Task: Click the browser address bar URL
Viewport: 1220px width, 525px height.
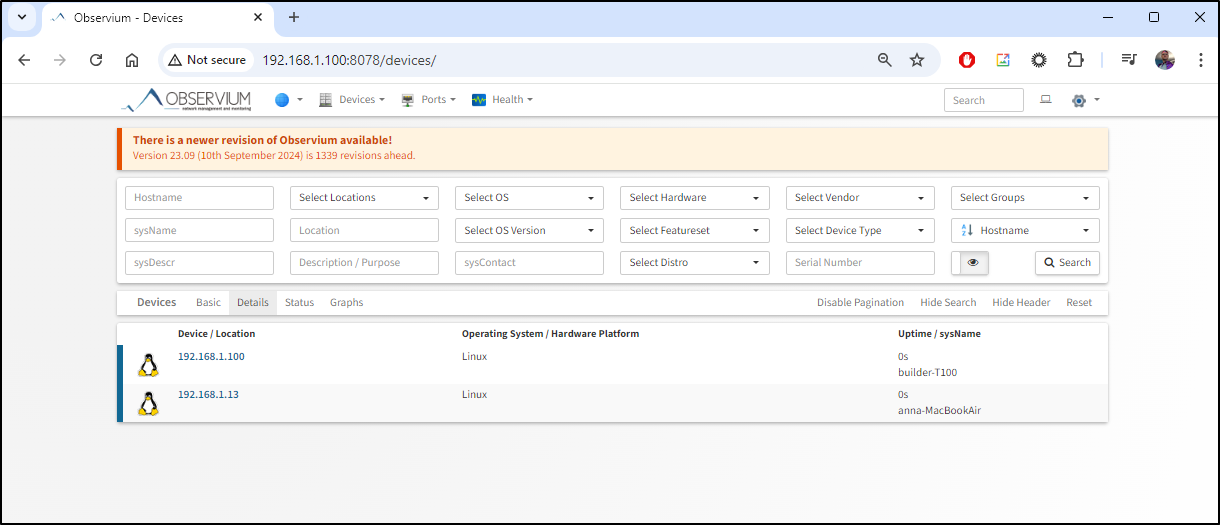Action: tap(349, 60)
